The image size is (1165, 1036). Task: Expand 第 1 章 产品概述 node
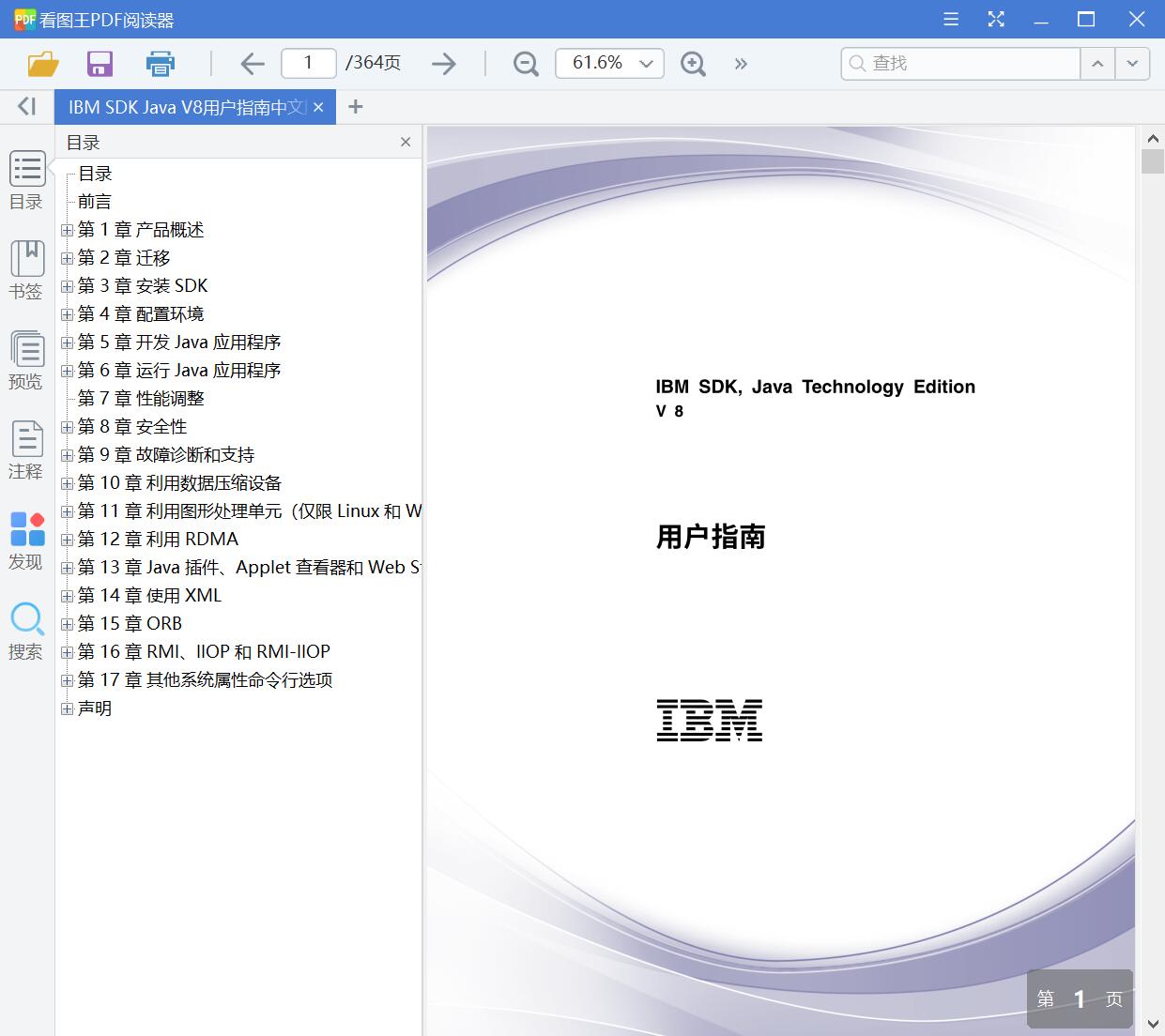[x=67, y=230]
